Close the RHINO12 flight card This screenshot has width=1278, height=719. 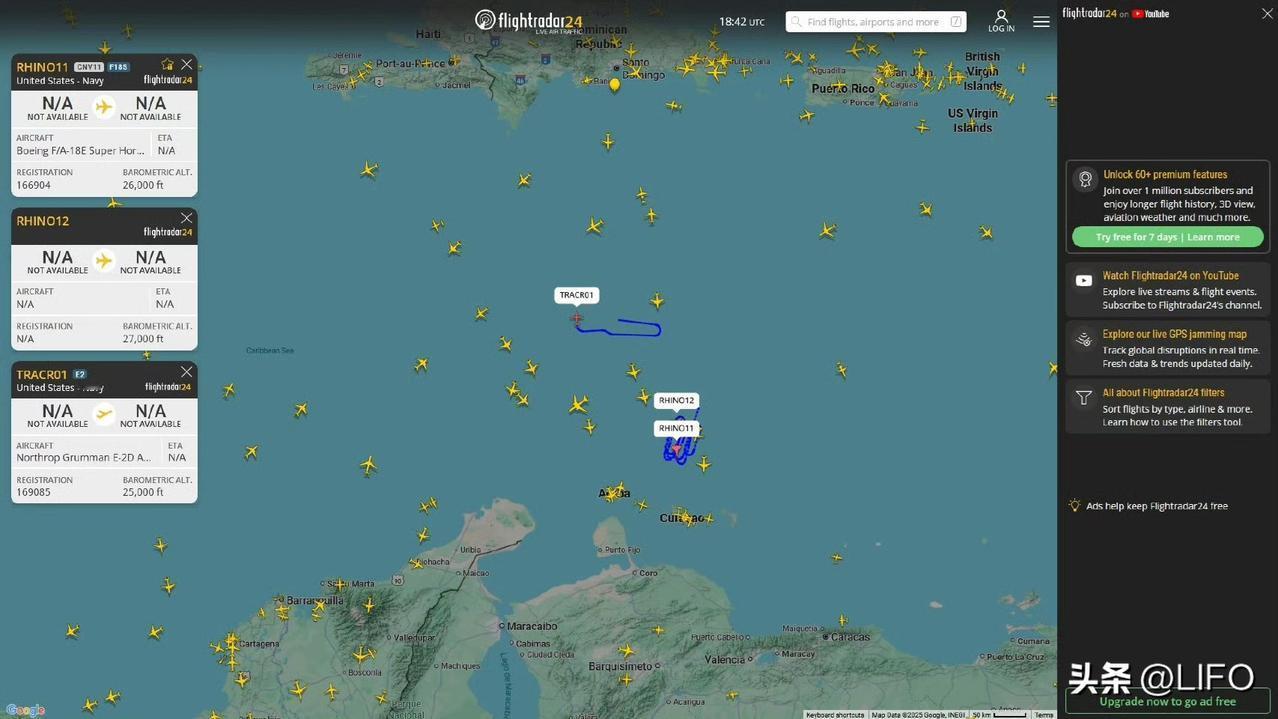186,218
